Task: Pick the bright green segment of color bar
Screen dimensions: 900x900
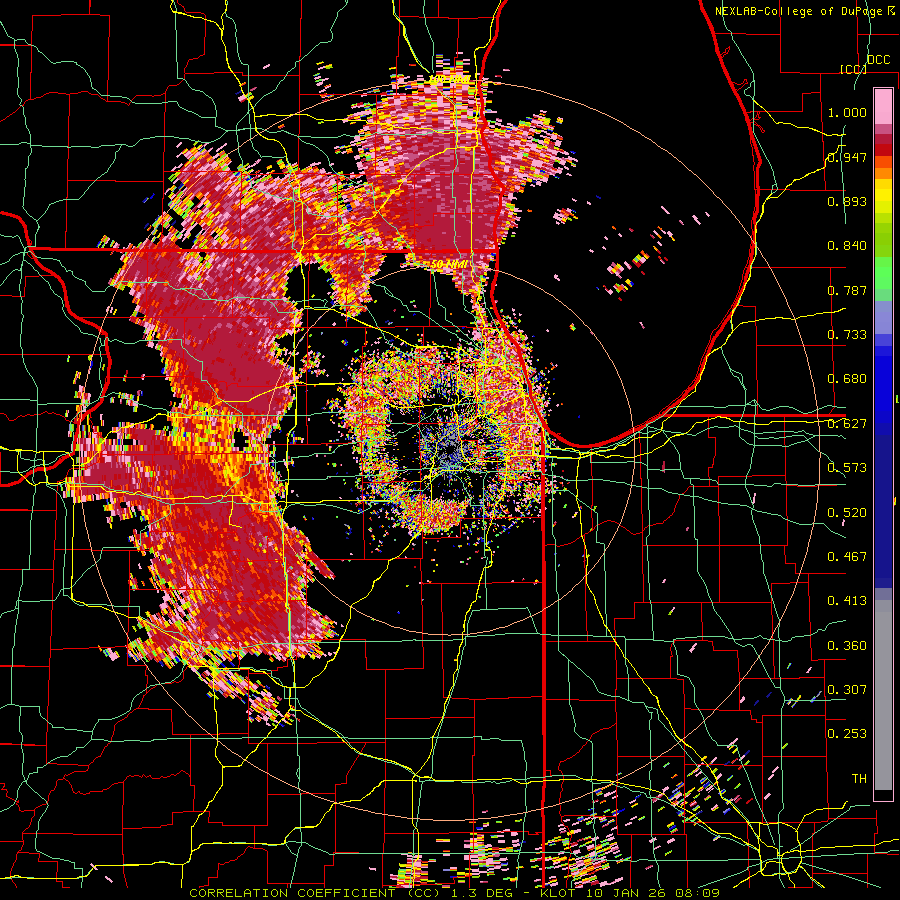Action: click(x=883, y=273)
